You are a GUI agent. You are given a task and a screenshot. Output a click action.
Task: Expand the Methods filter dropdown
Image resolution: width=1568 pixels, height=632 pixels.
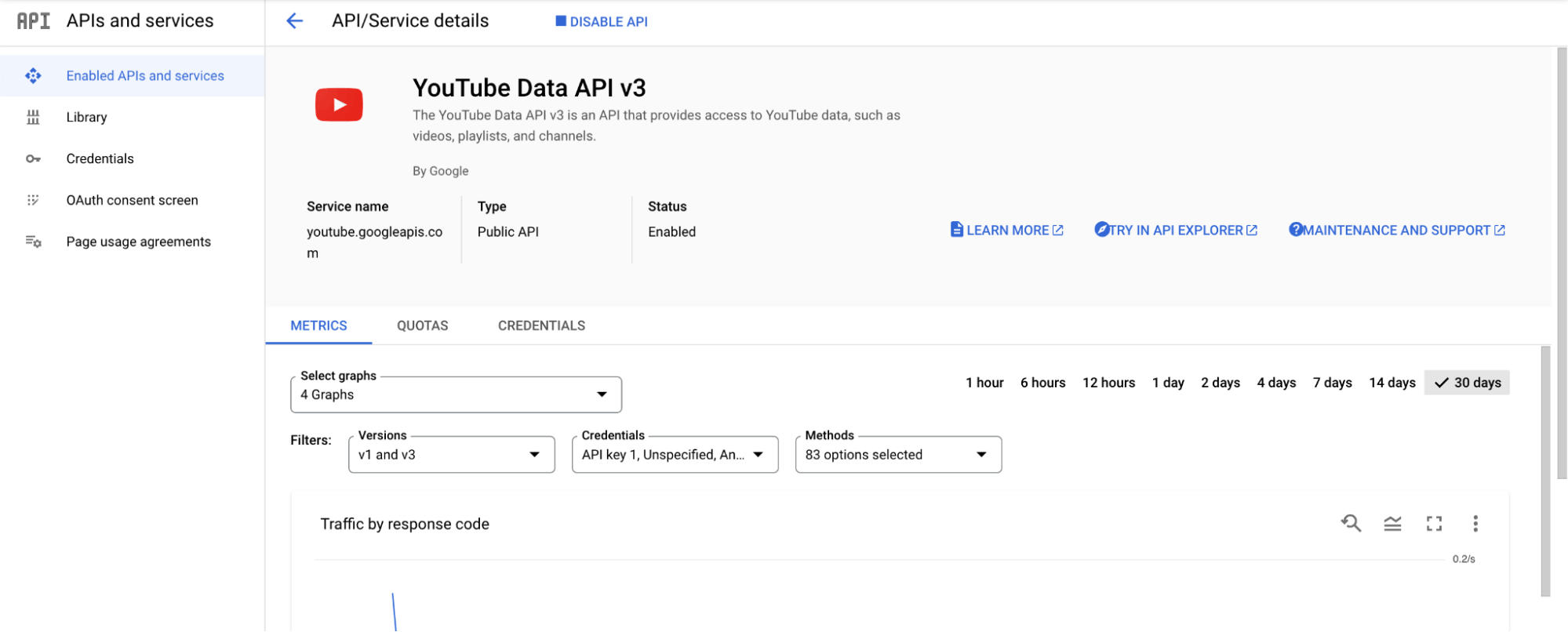[x=898, y=455]
